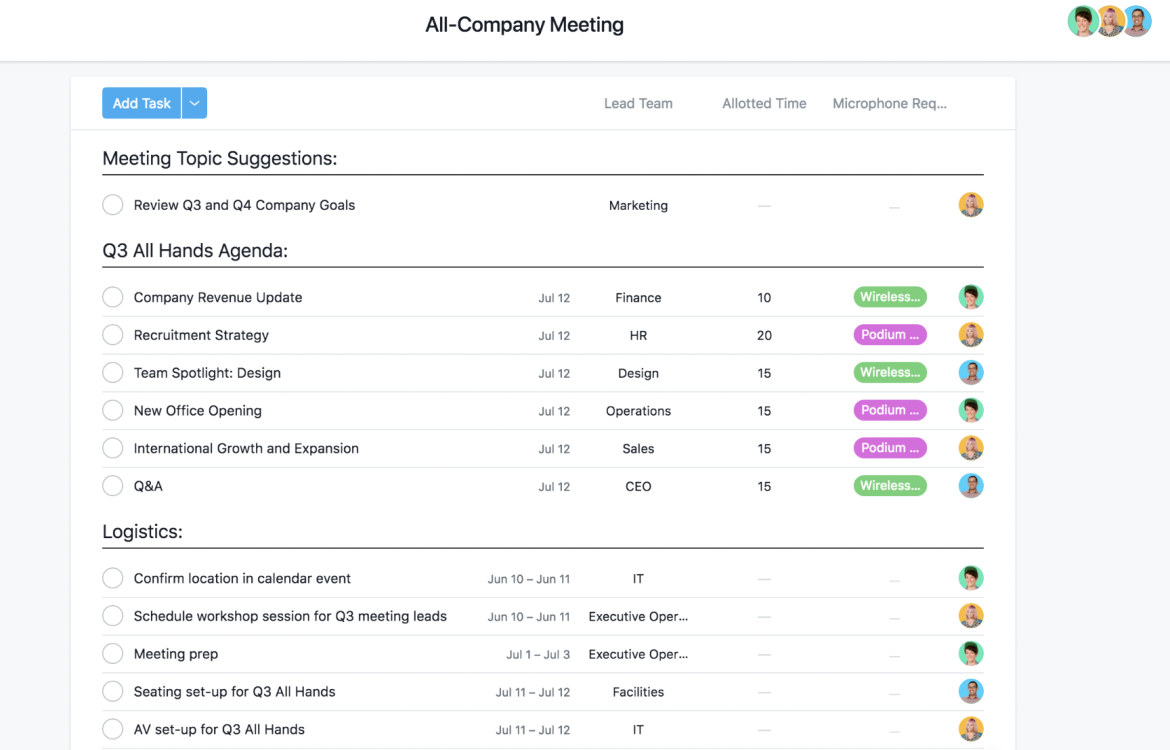The image size is (1170, 750).
Task: Mark Meeting prep as complete
Action: 113,653
